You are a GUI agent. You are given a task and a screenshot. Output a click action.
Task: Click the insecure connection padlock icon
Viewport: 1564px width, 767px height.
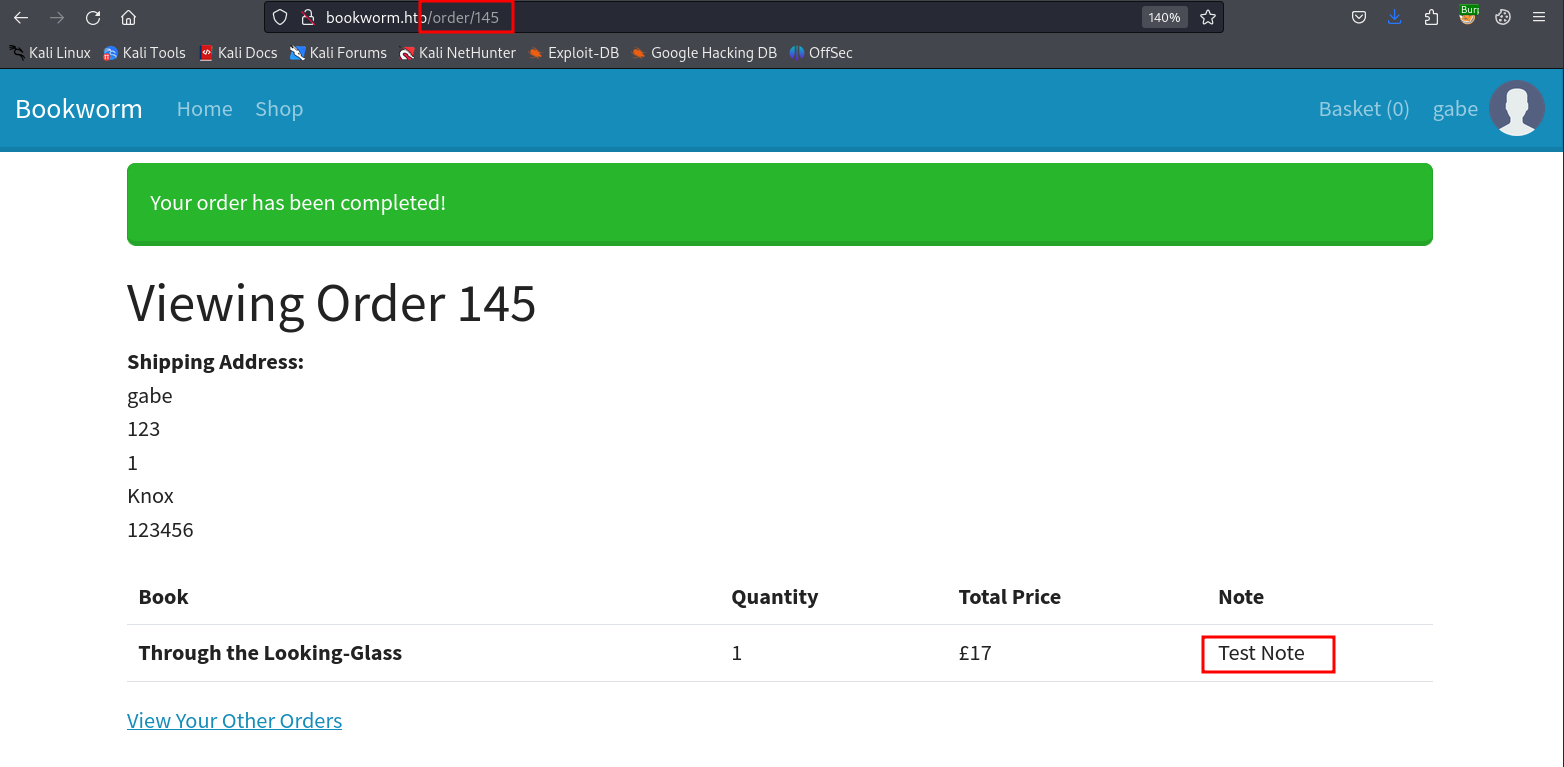pos(308,17)
